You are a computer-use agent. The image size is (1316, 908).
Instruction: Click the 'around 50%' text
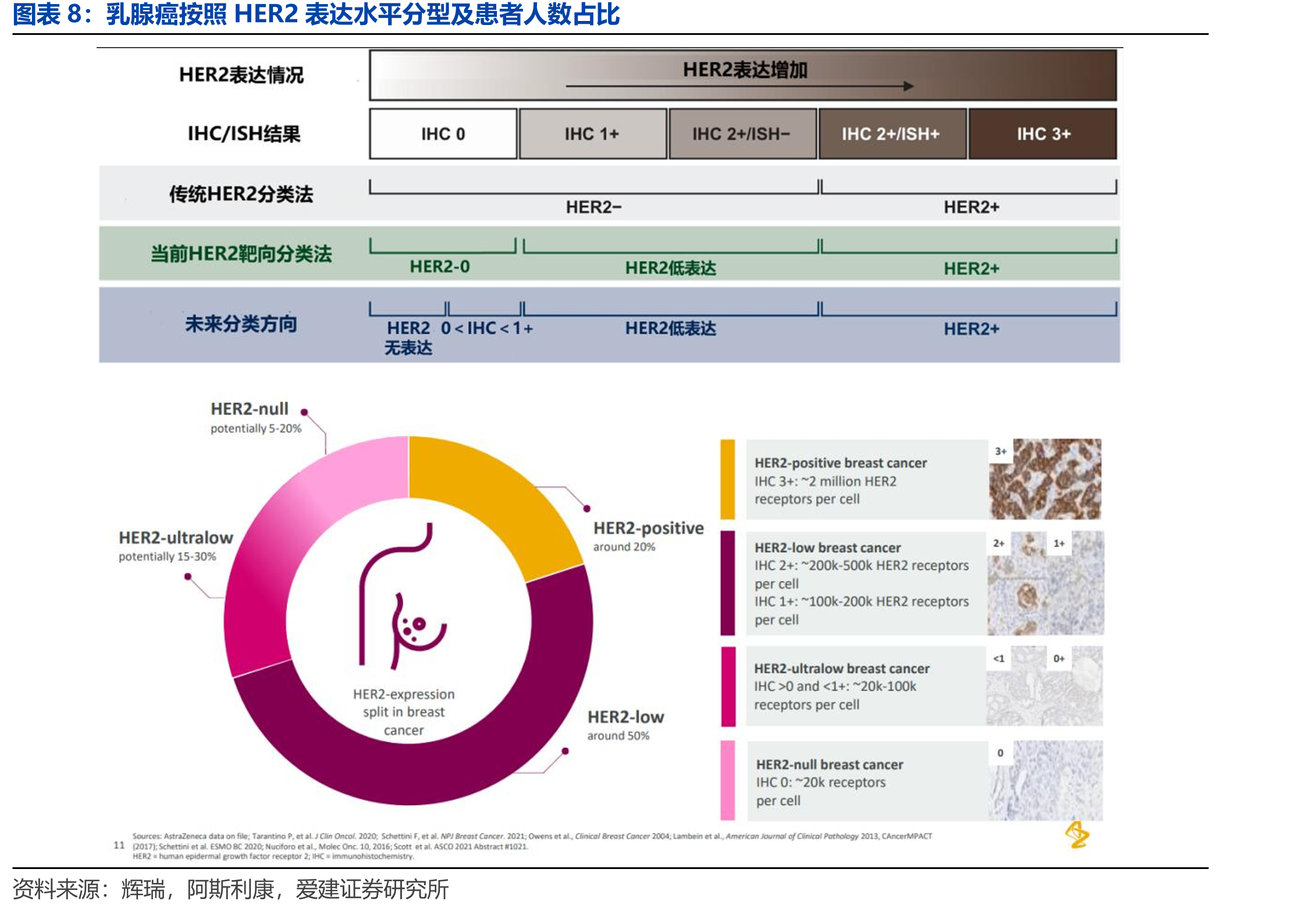(x=618, y=736)
